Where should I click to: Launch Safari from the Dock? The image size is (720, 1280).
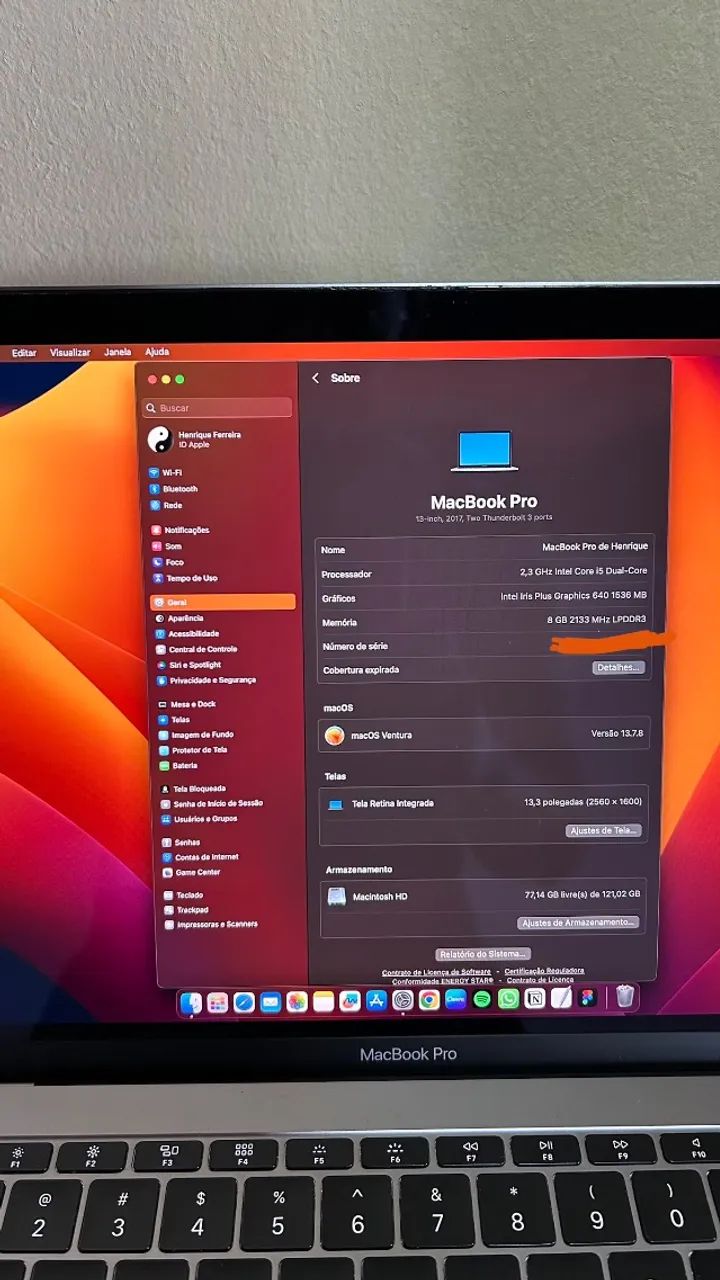(244, 1001)
